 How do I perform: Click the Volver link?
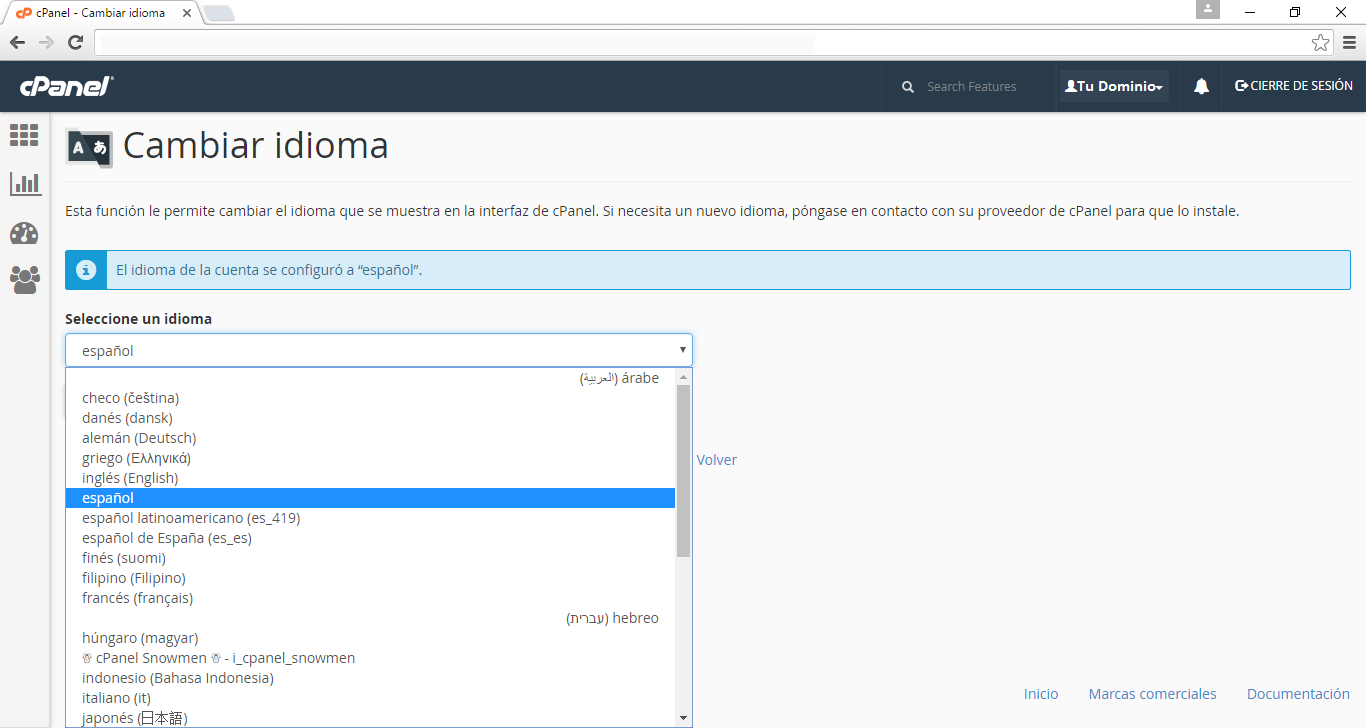pyautogui.click(x=716, y=460)
